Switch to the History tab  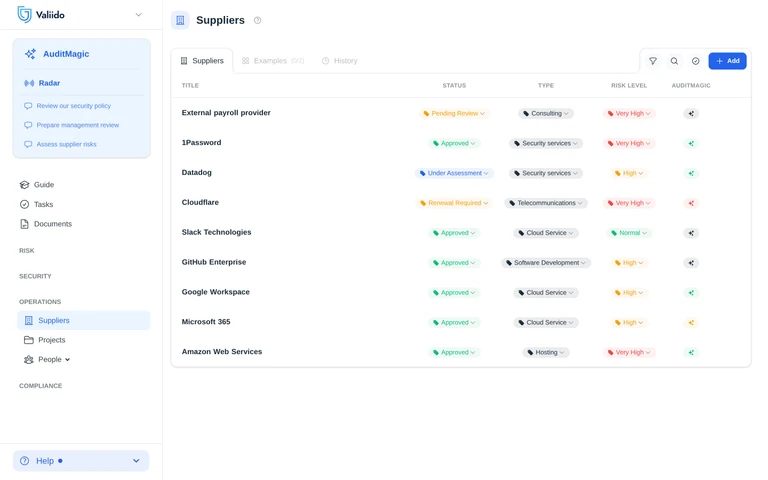pyautogui.click(x=339, y=61)
